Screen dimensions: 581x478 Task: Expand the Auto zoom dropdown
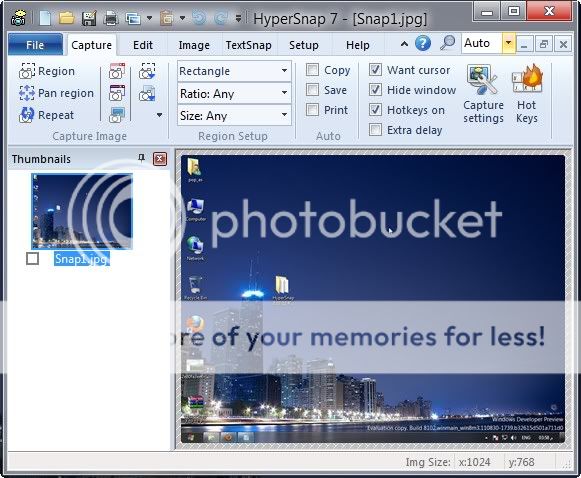click(x=508, y=43)
